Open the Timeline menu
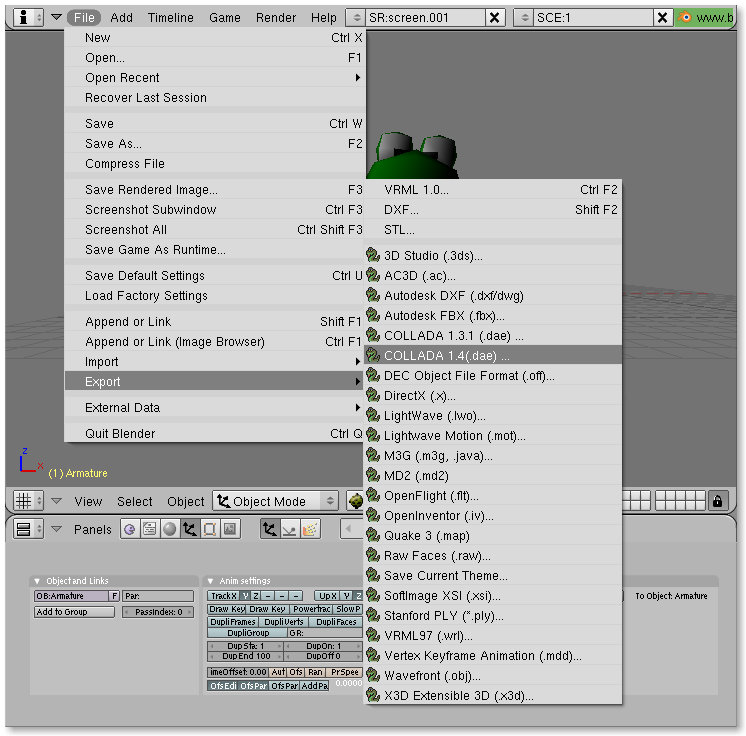746x736 pixels. click(170, 18)
